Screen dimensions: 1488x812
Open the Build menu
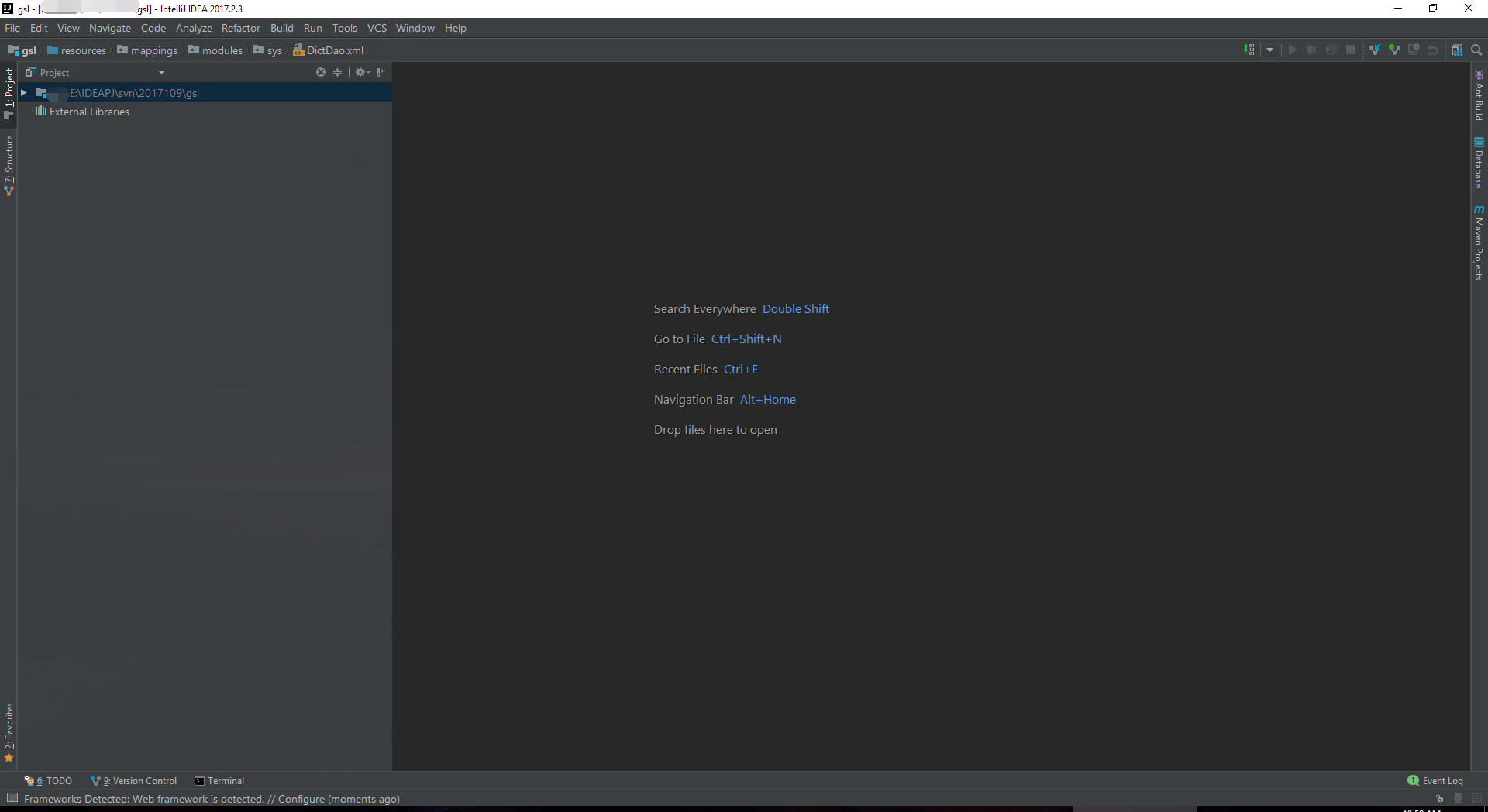(x=282, y=28)
